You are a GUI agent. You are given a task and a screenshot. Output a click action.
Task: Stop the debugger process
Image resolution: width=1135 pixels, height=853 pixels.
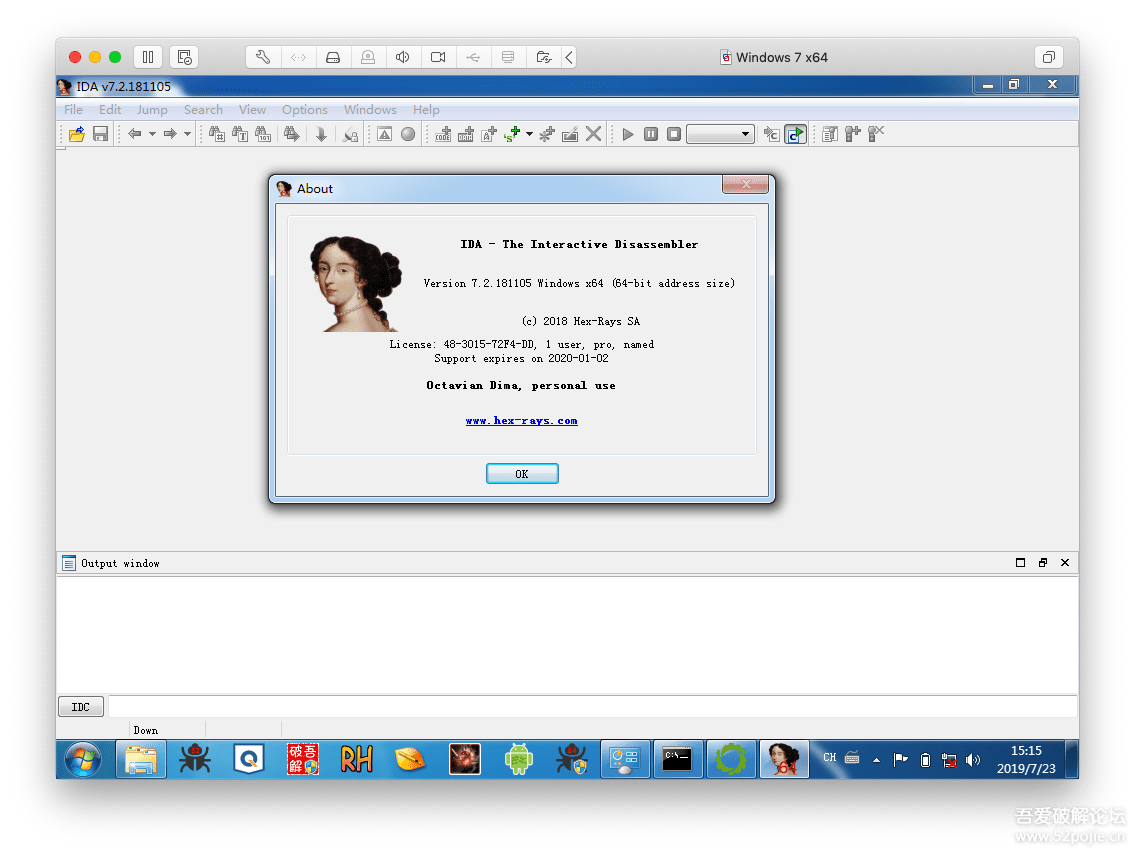(x=674, y=134)
